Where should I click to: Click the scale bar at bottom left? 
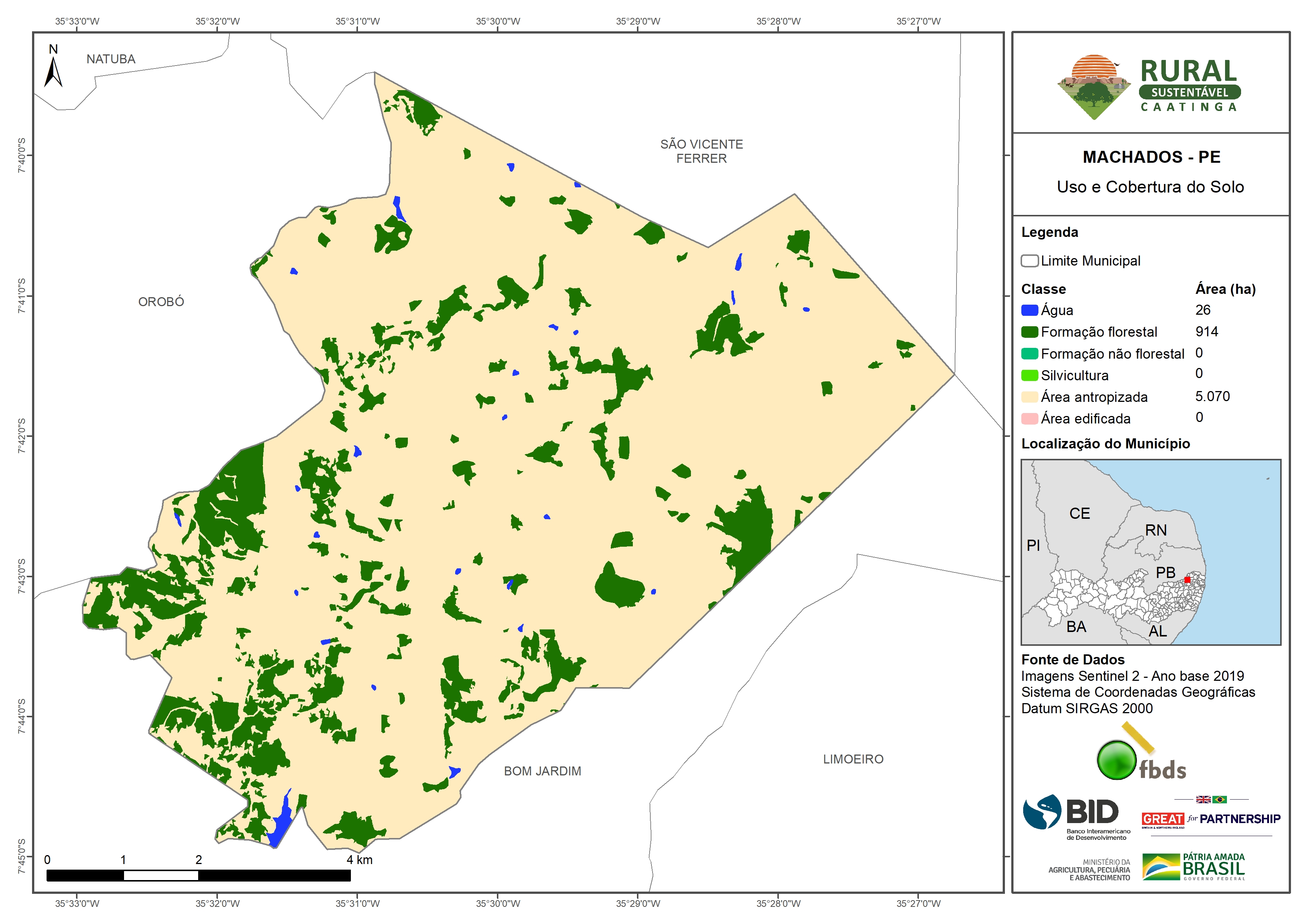(198, 875)
